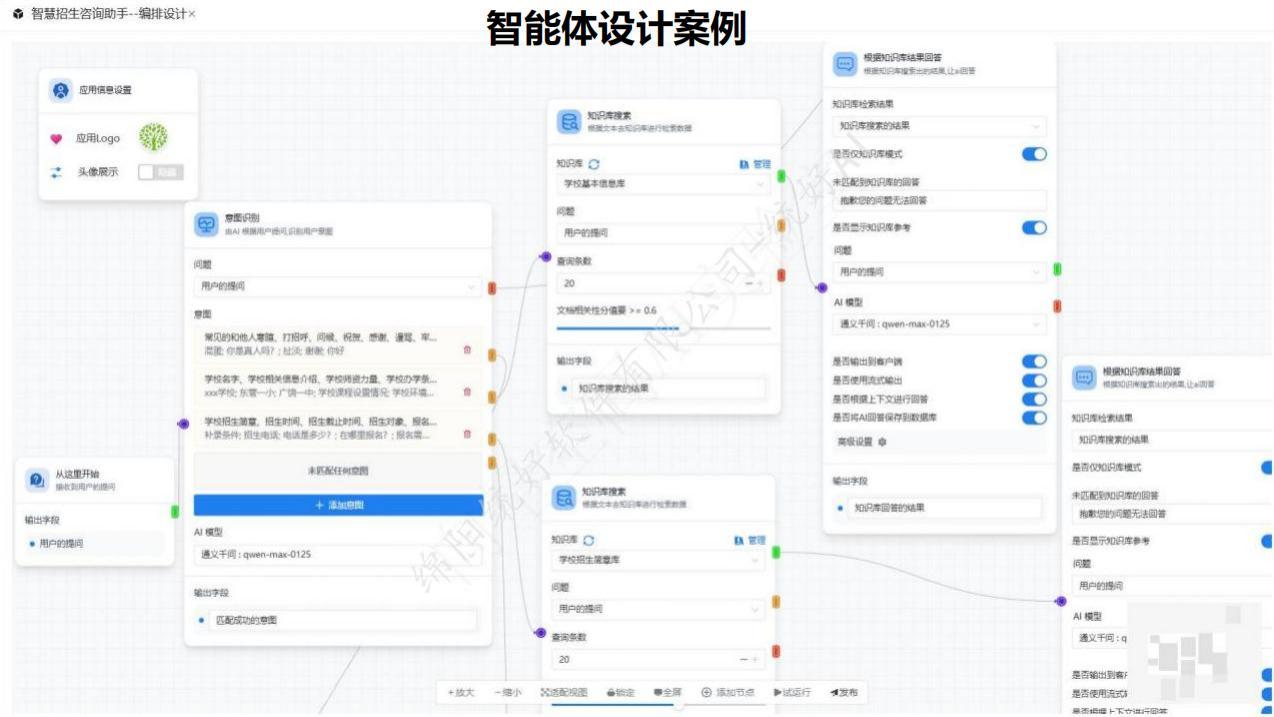Click 管理 link above 学校基本信息库

tap(755, 164)
